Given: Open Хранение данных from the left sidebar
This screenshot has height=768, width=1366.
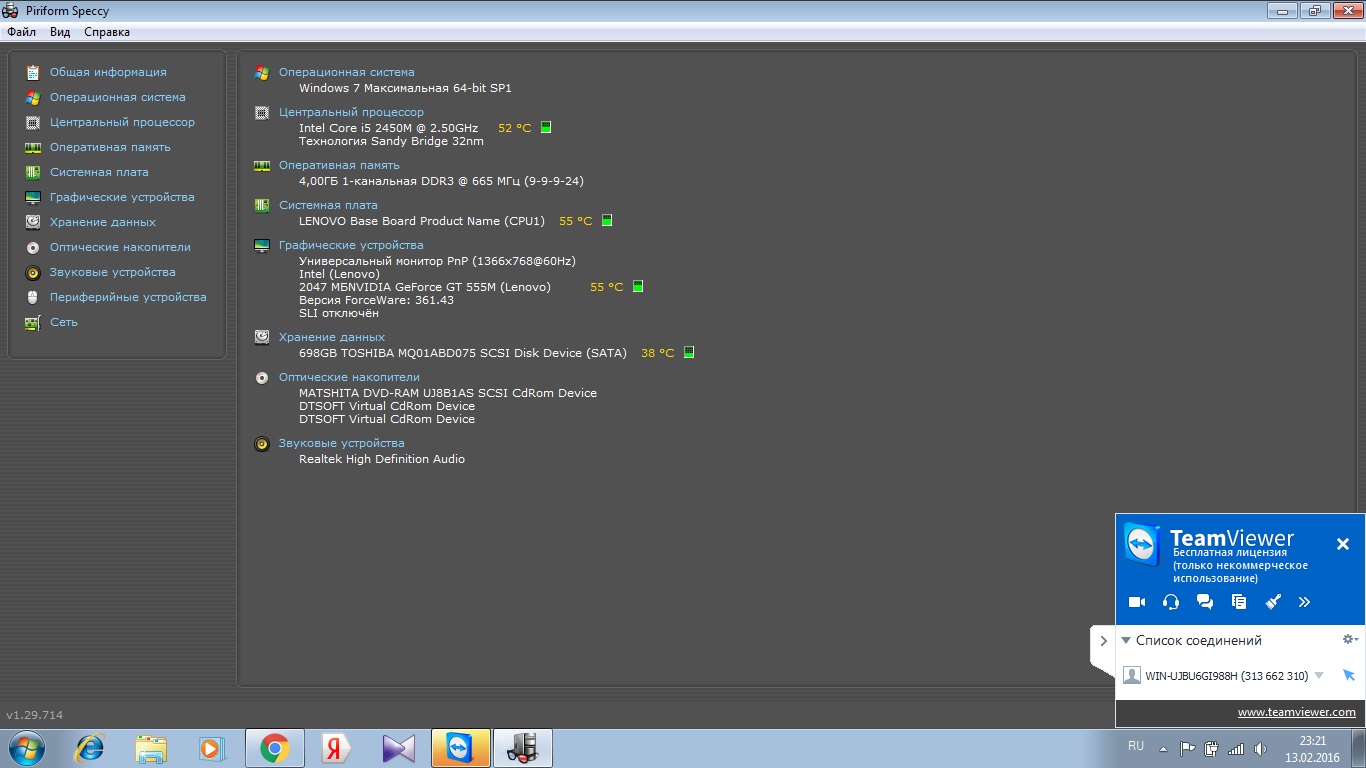Looking at the screenshot, I should 103,222.
